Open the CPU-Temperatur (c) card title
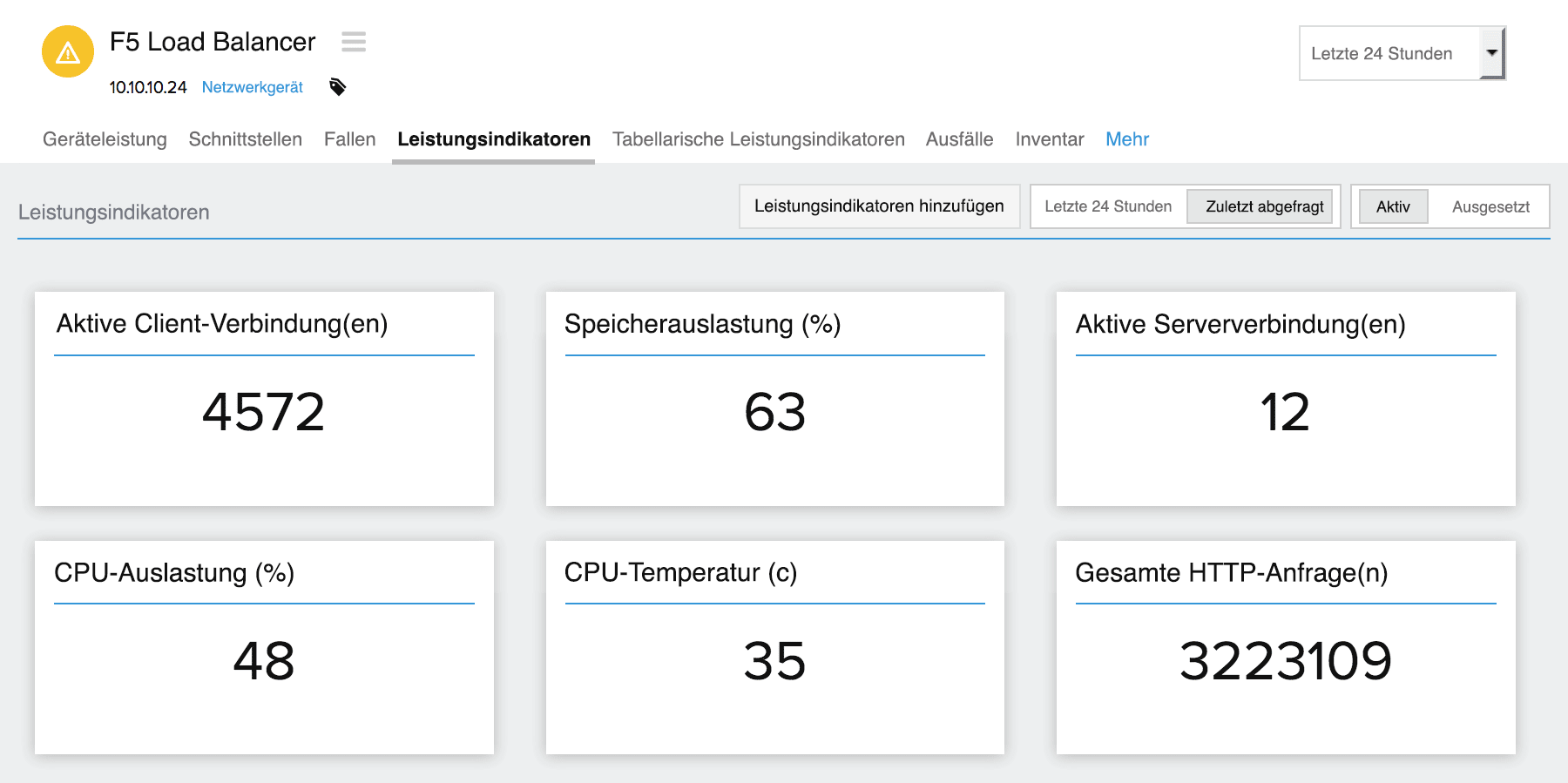Image resolution: width=1568 pixels, height=783 pixels. pos(681,573)
